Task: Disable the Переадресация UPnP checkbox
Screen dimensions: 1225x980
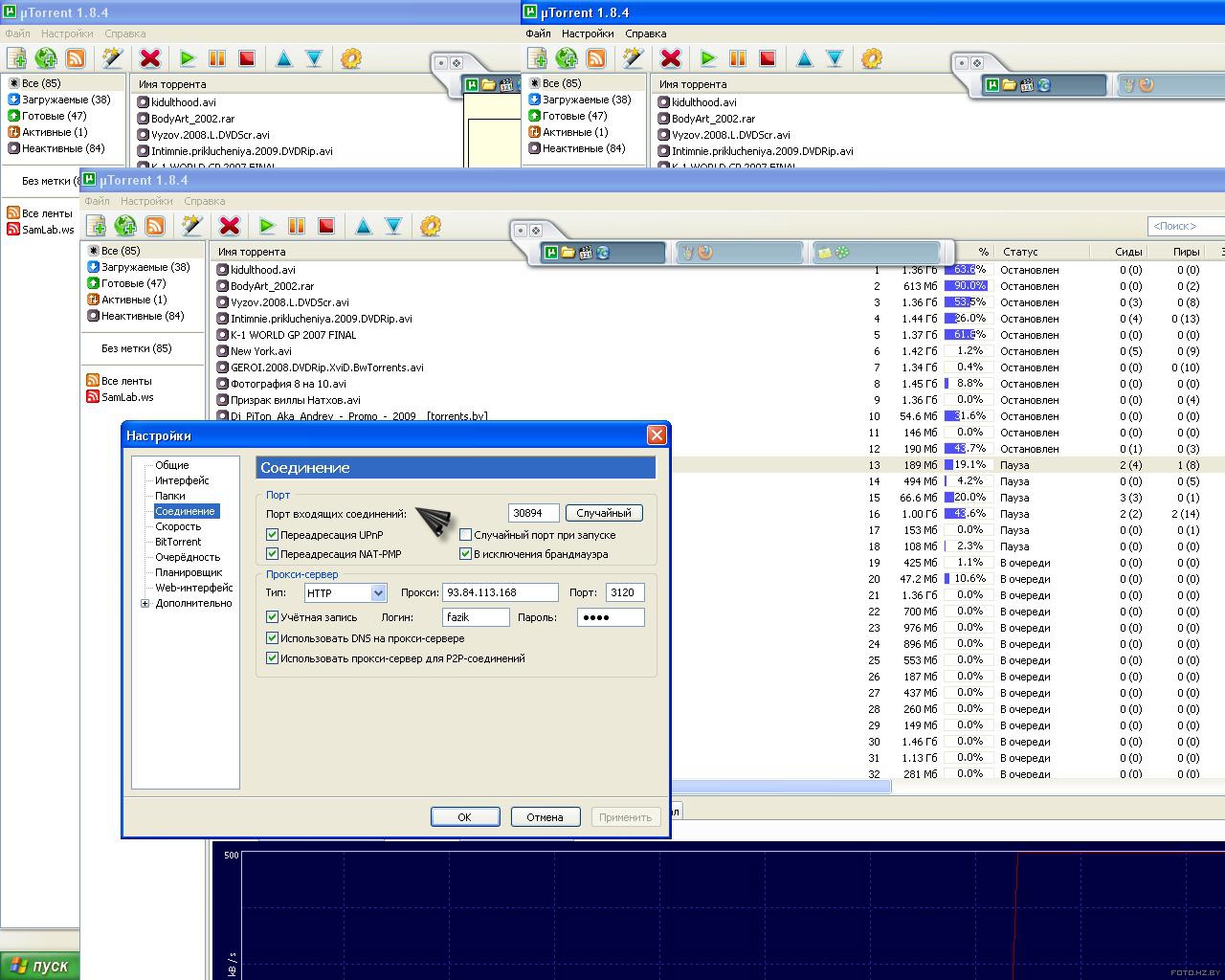Action: [x=273, y=535]
